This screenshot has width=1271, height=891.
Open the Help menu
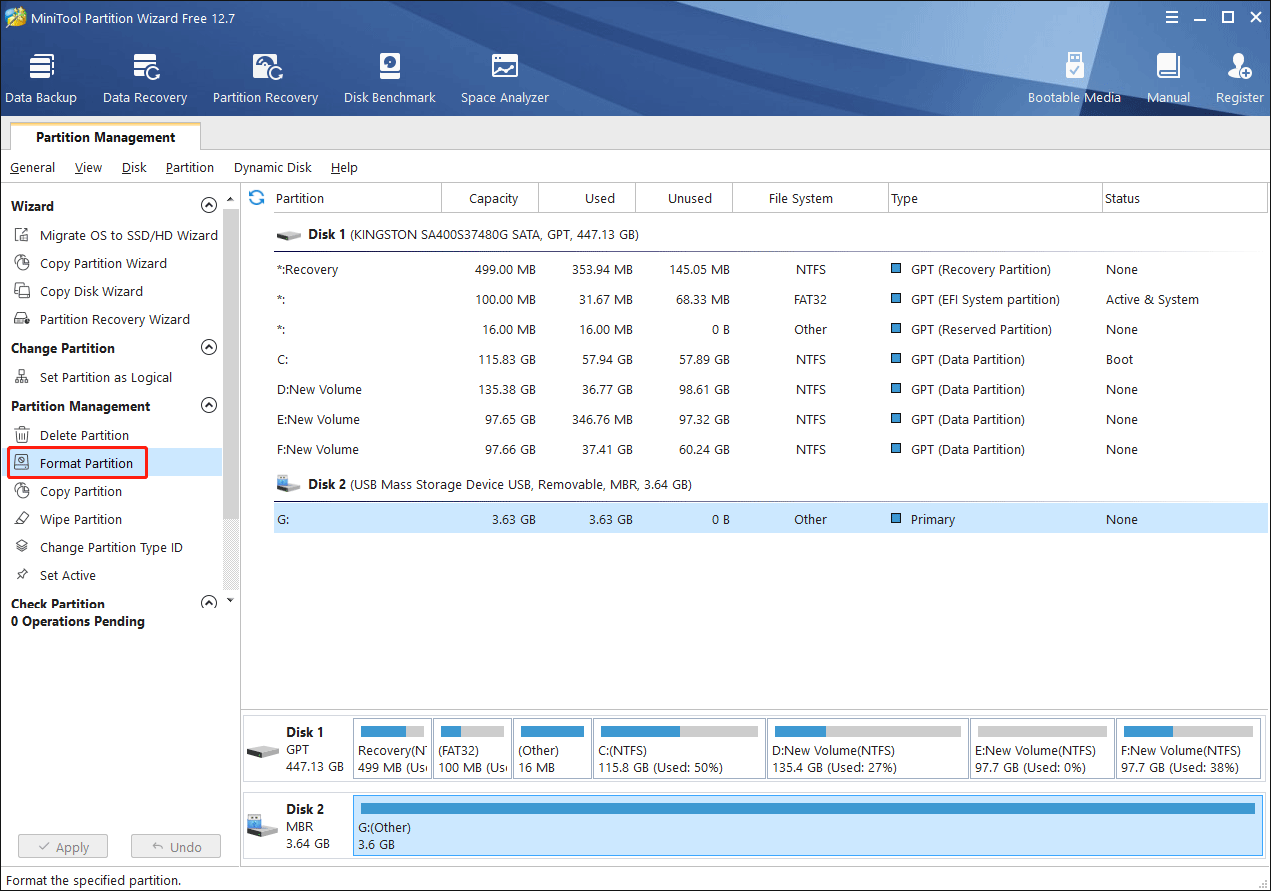pos(344,167)
